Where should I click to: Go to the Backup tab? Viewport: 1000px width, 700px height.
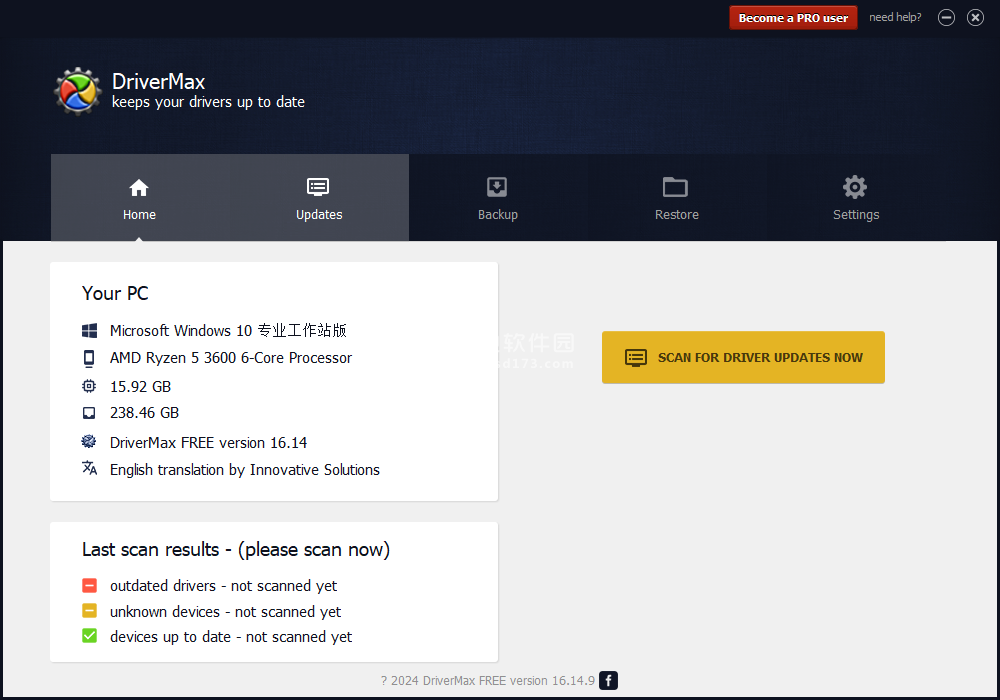[497, 198]
